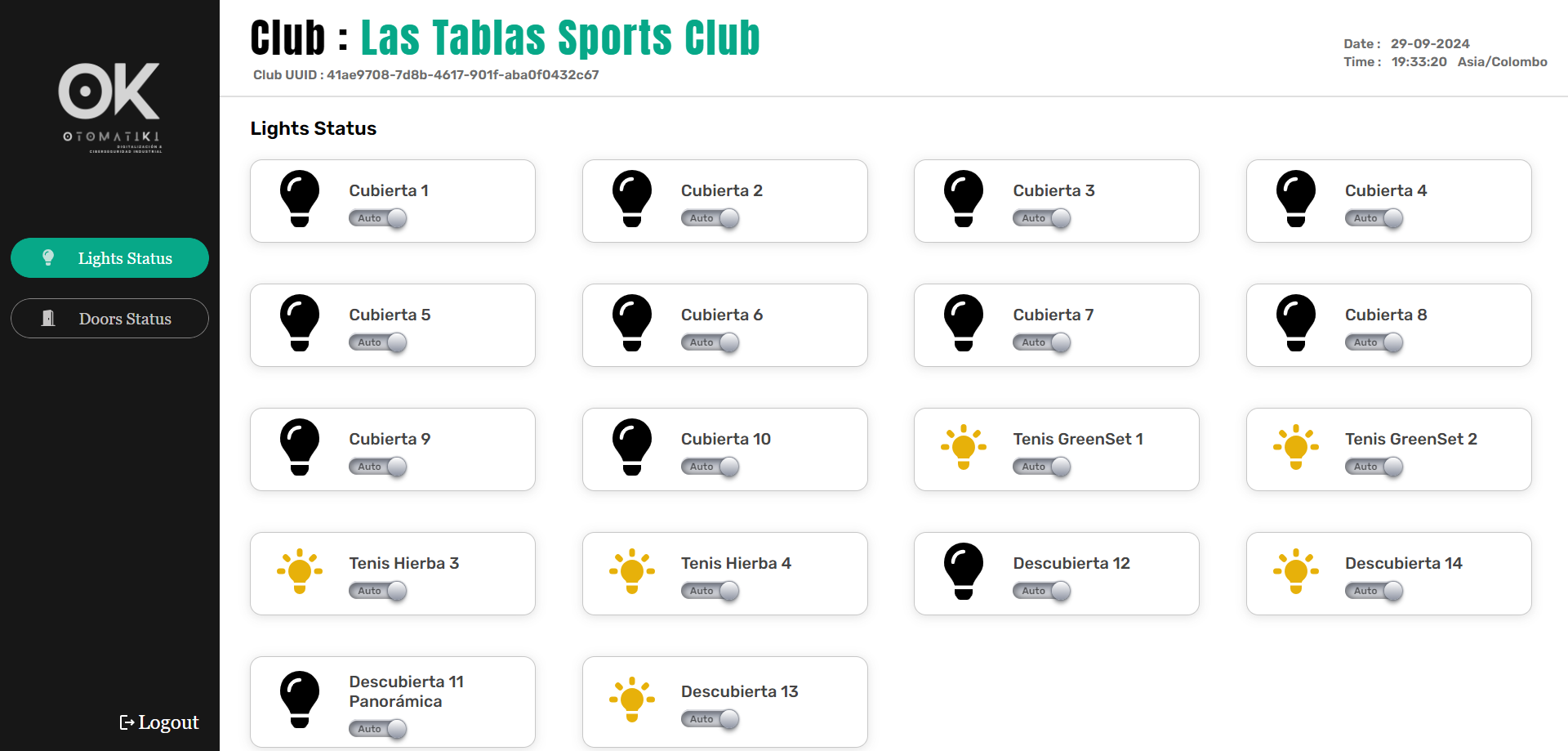Click the Descubierta 12 bulb icon
The height and width of the screenshot is (751, 1568).
pos(964,571)
